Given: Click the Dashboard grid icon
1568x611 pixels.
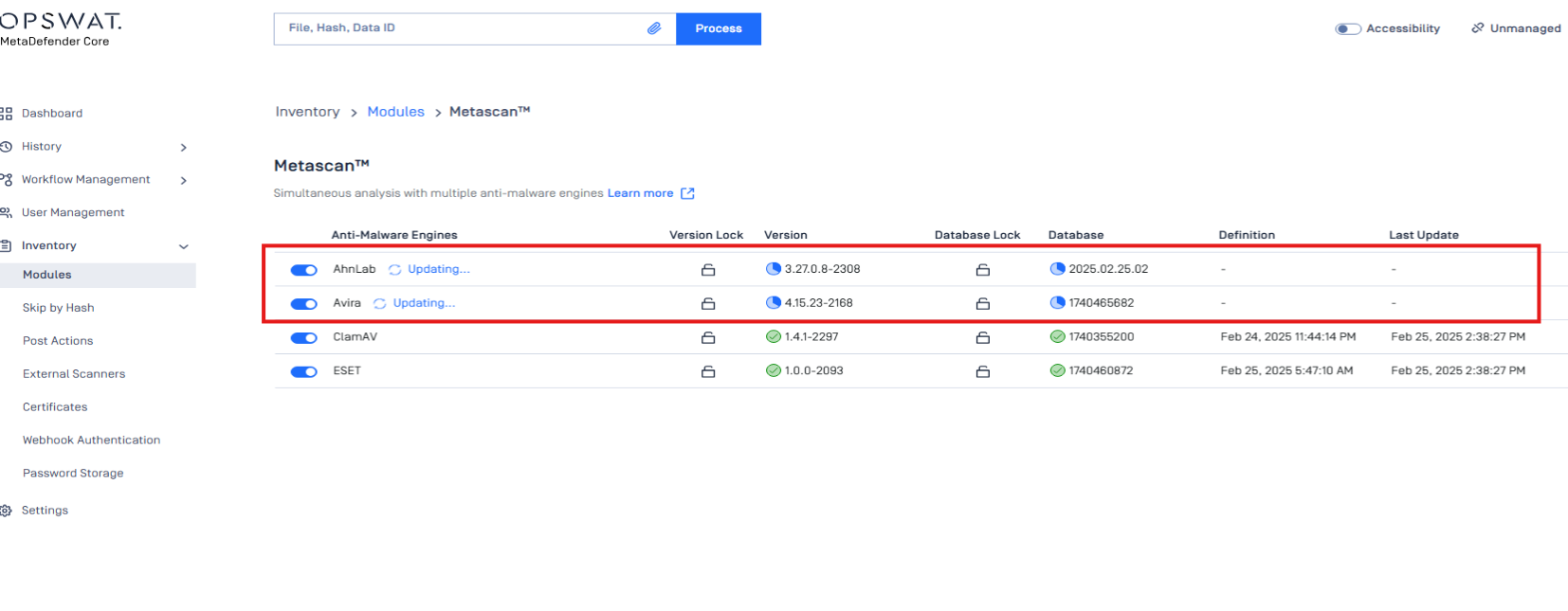Looking at the screenshot, I should click(x=6, y=114).
